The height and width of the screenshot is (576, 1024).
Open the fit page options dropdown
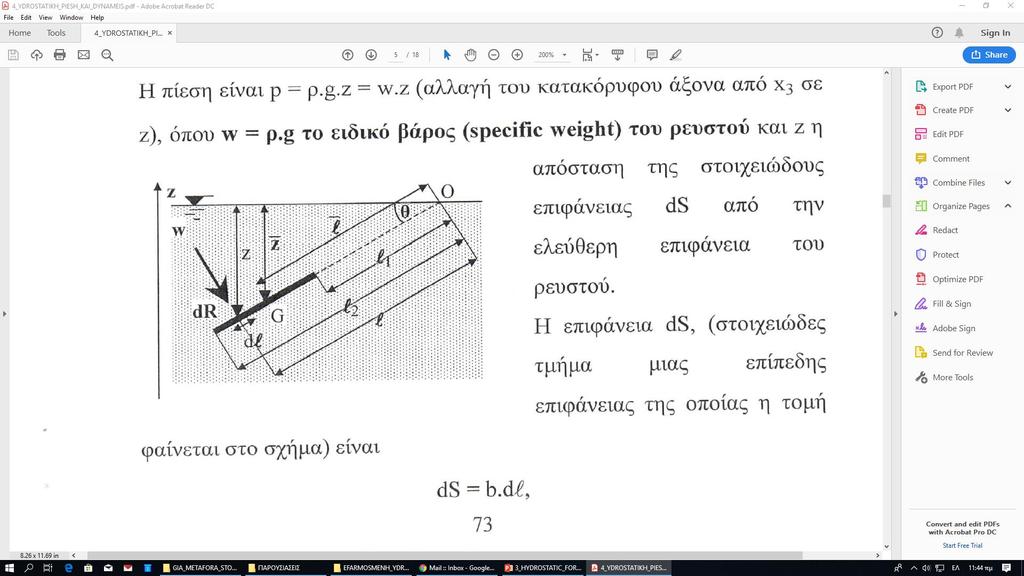point(590,55)
